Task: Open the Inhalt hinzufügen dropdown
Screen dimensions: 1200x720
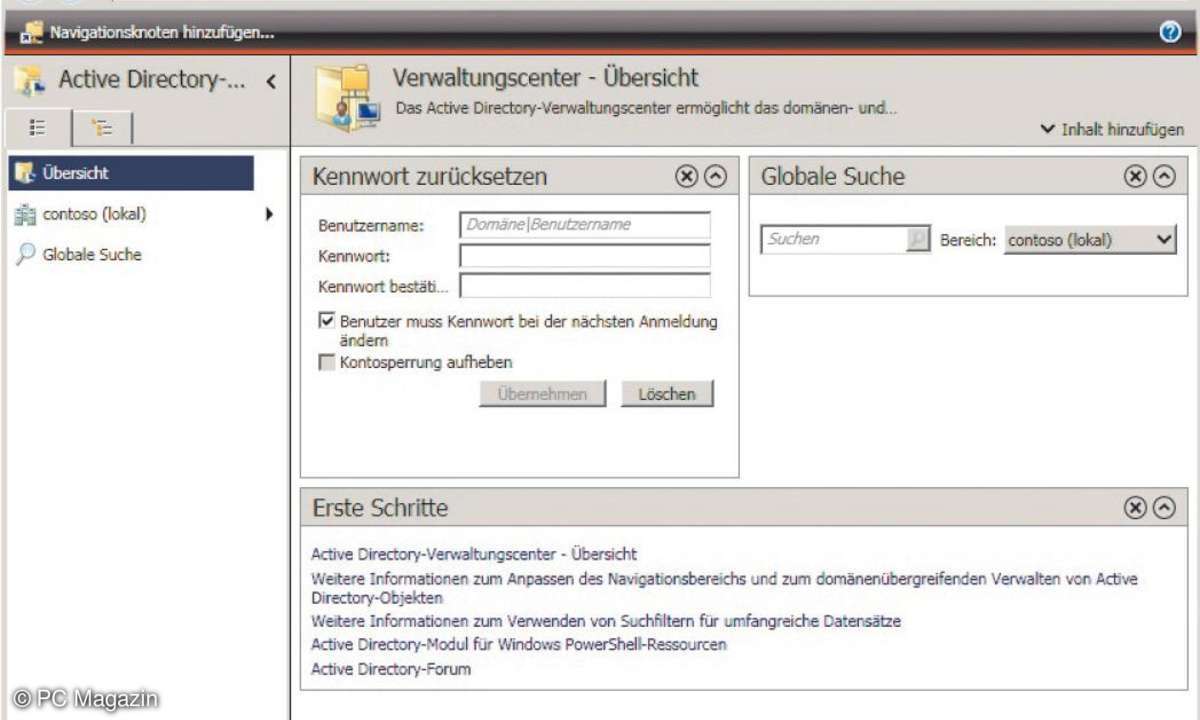Action: pos(1112,129)
